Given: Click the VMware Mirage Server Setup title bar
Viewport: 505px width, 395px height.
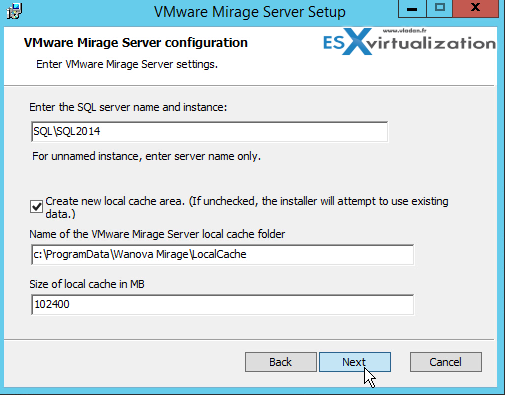Looking at the screenshot, I should click(250, 12).
